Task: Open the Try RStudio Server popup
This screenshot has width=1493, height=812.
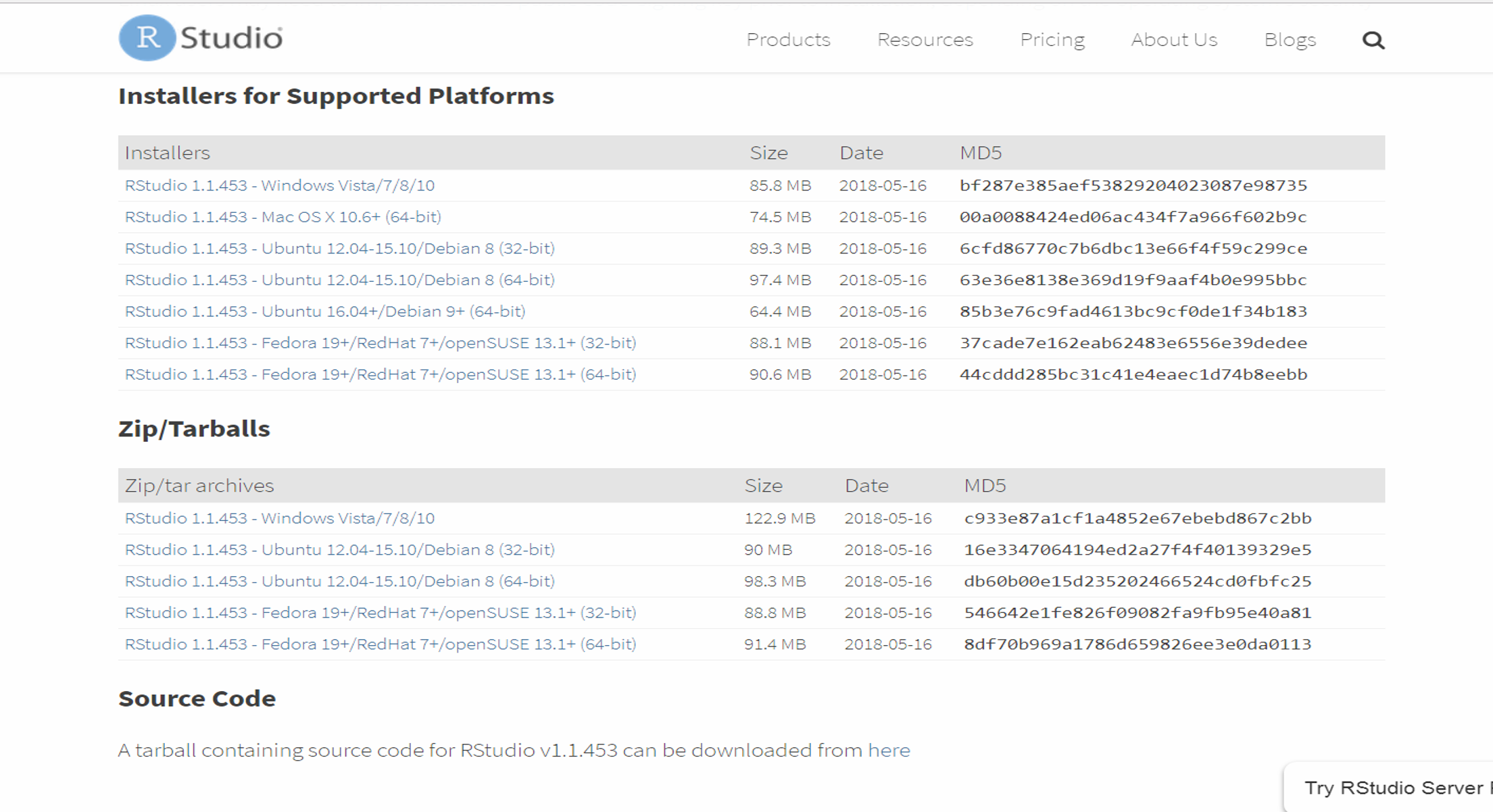Action: pos(1392,788)
